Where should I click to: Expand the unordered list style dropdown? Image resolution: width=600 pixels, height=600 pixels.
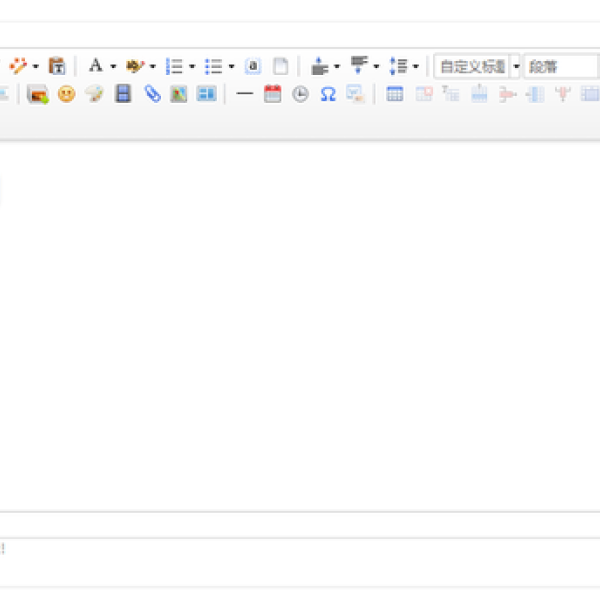tap(231, 67)
